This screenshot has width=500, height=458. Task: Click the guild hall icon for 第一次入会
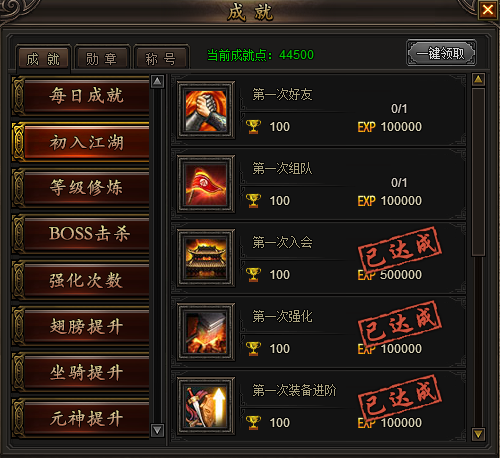206,258
